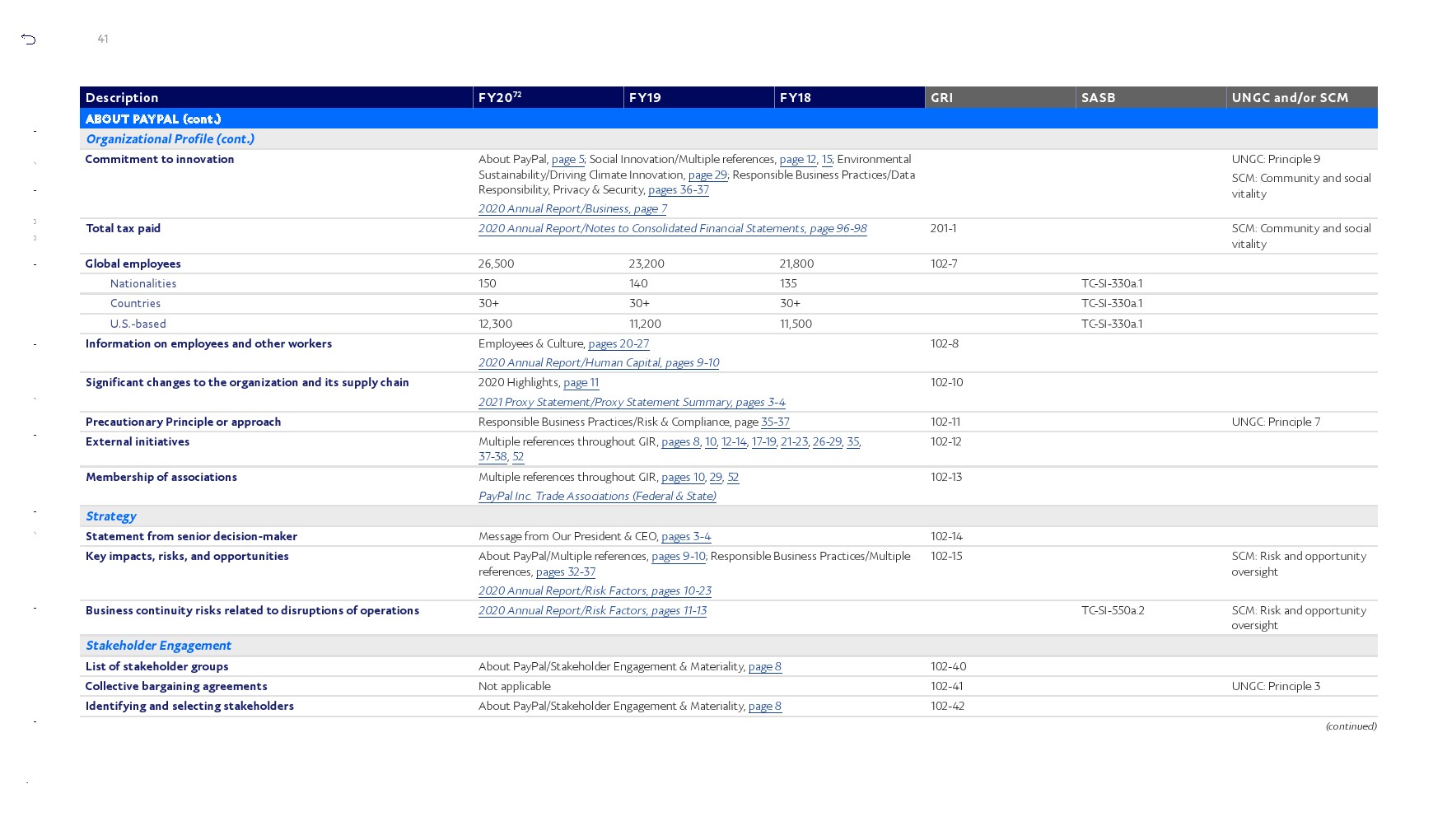Open 2020 Annual Report Human Capital link
This screenshot has height=840, width=1433.
(598, 363)
